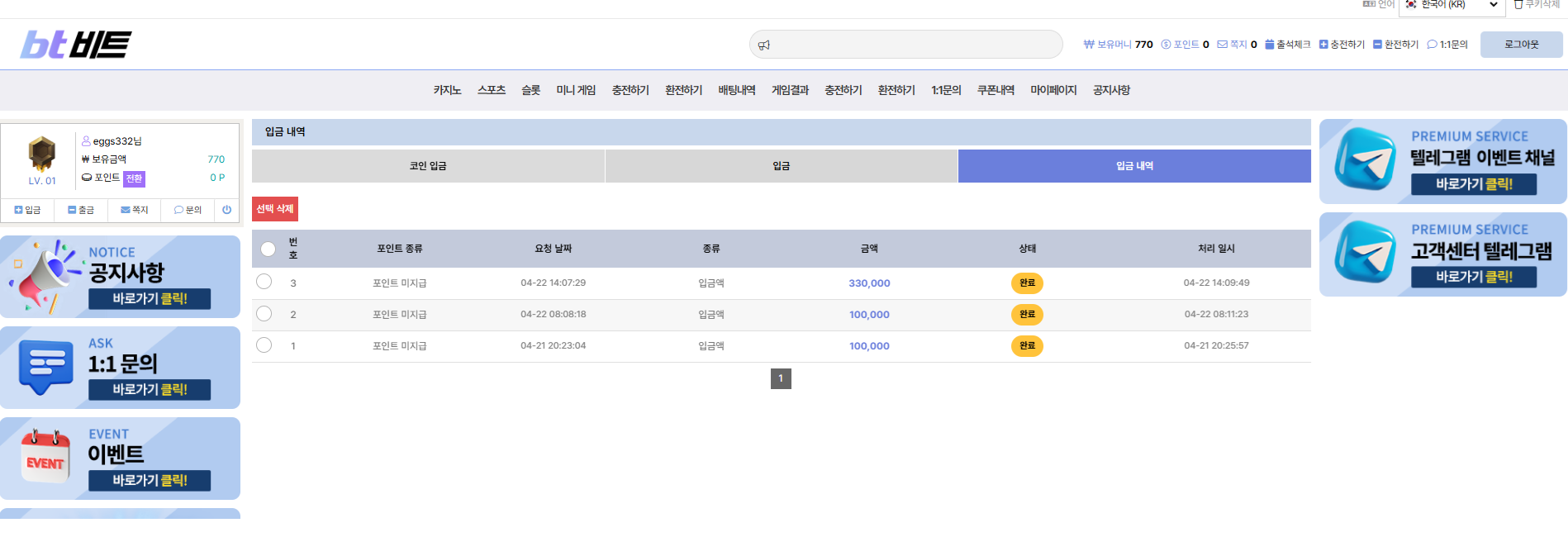The image size is (1568, 556).
Task: Select radio button for record number 2
Action: 264,313
